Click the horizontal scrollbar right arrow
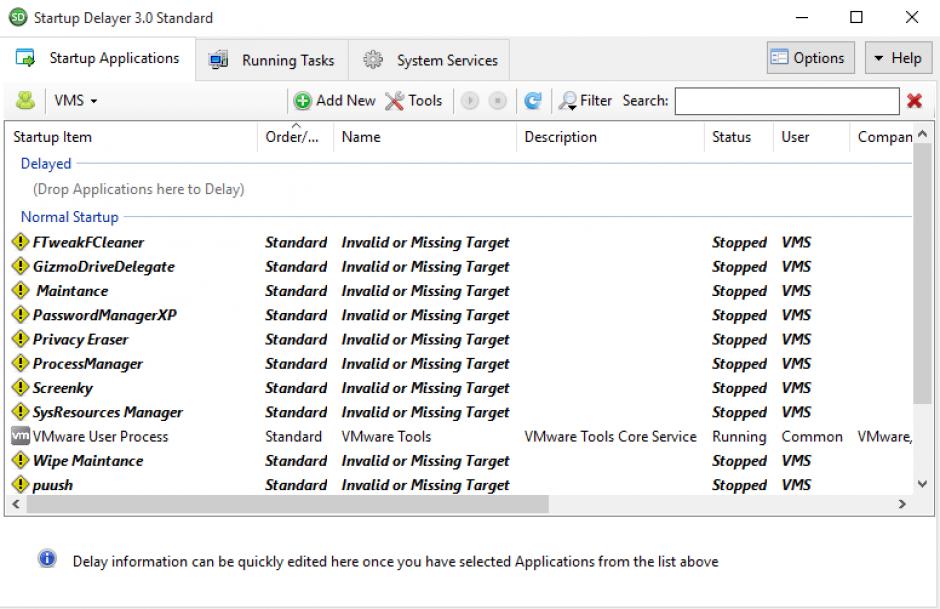Image resolution: width=940 pixels, height=609 pixels. [x=902, y=504]
